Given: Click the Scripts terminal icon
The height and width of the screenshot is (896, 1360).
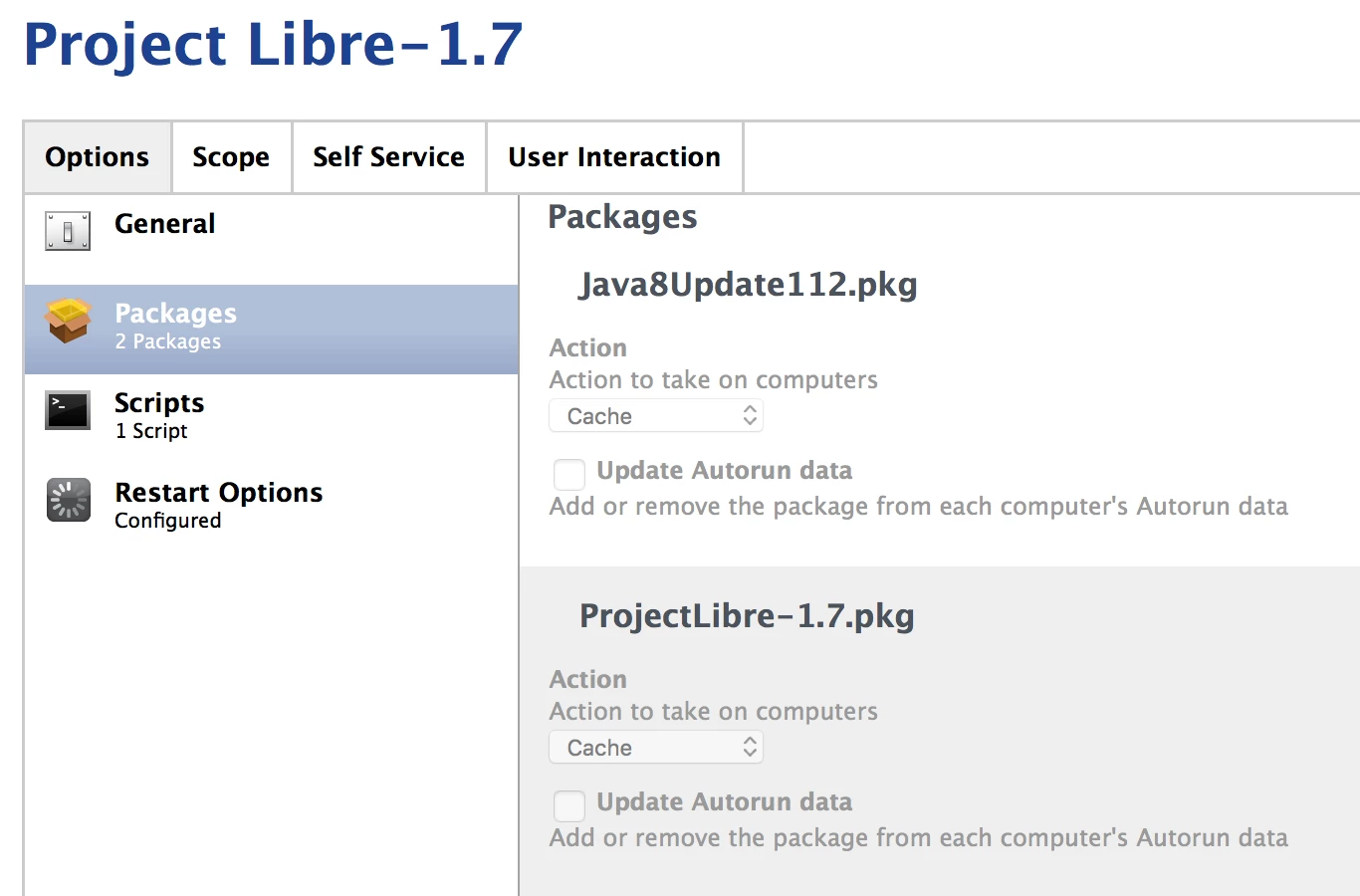Looking at the screenshot, I should (68, 410).
